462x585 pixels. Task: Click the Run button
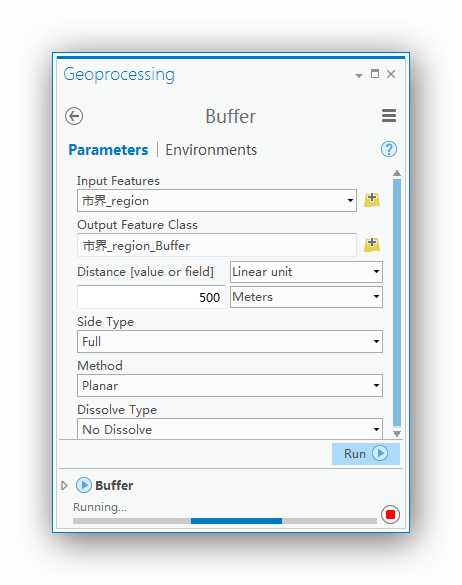(366, 454)
